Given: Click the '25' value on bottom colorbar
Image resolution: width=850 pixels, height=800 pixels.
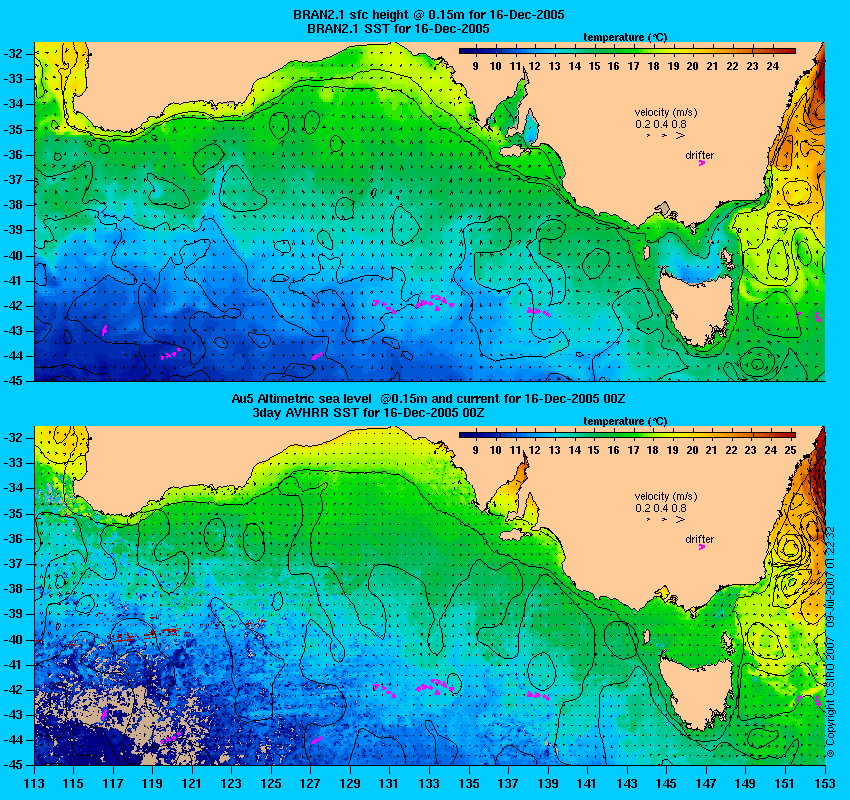Looking at the screenshot, I should tap(790, 450).
